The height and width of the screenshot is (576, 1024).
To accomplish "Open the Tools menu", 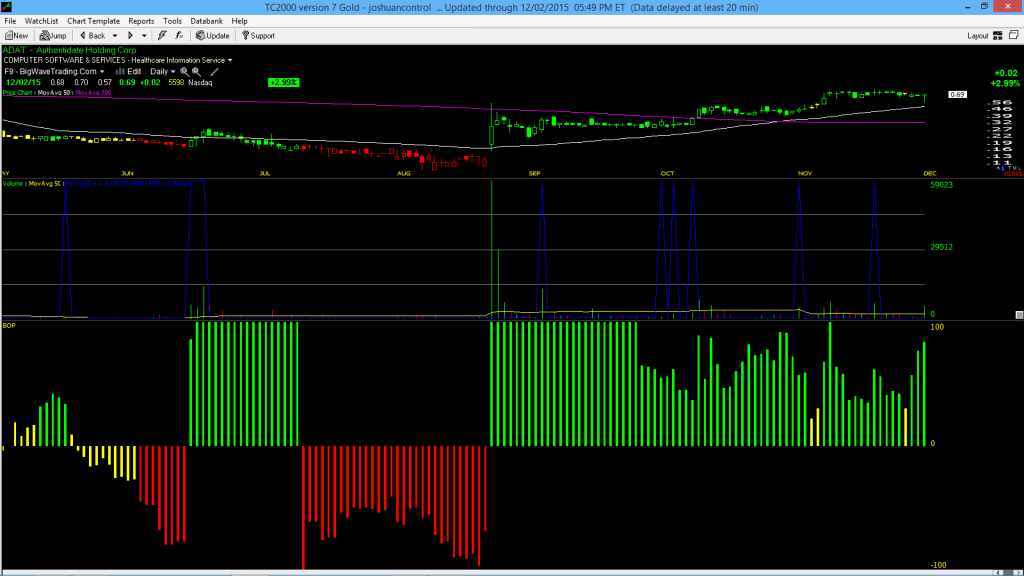I will 172,21.
